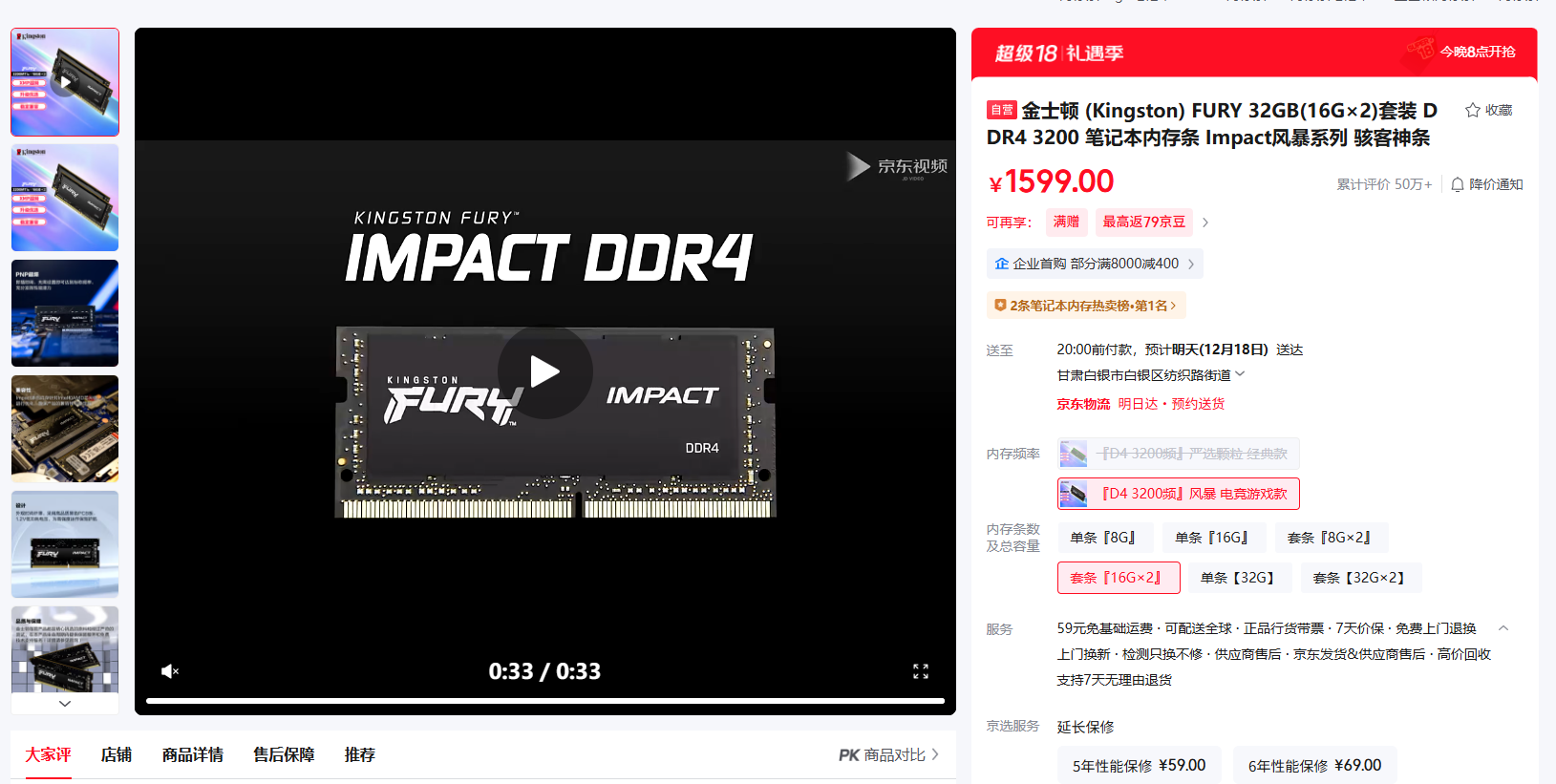Viewport: 1556px width, 784px height.
Task: Play the Impact DDR4 product video
Action: click(x=544, y=371)
